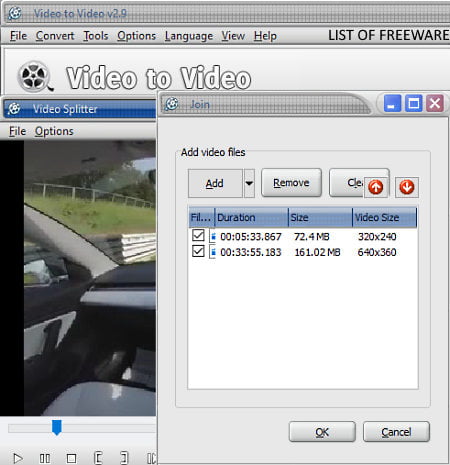The image size is (450, 465).
Task: Open File menu in Video Splitter
Action: (x=17, y=131)
